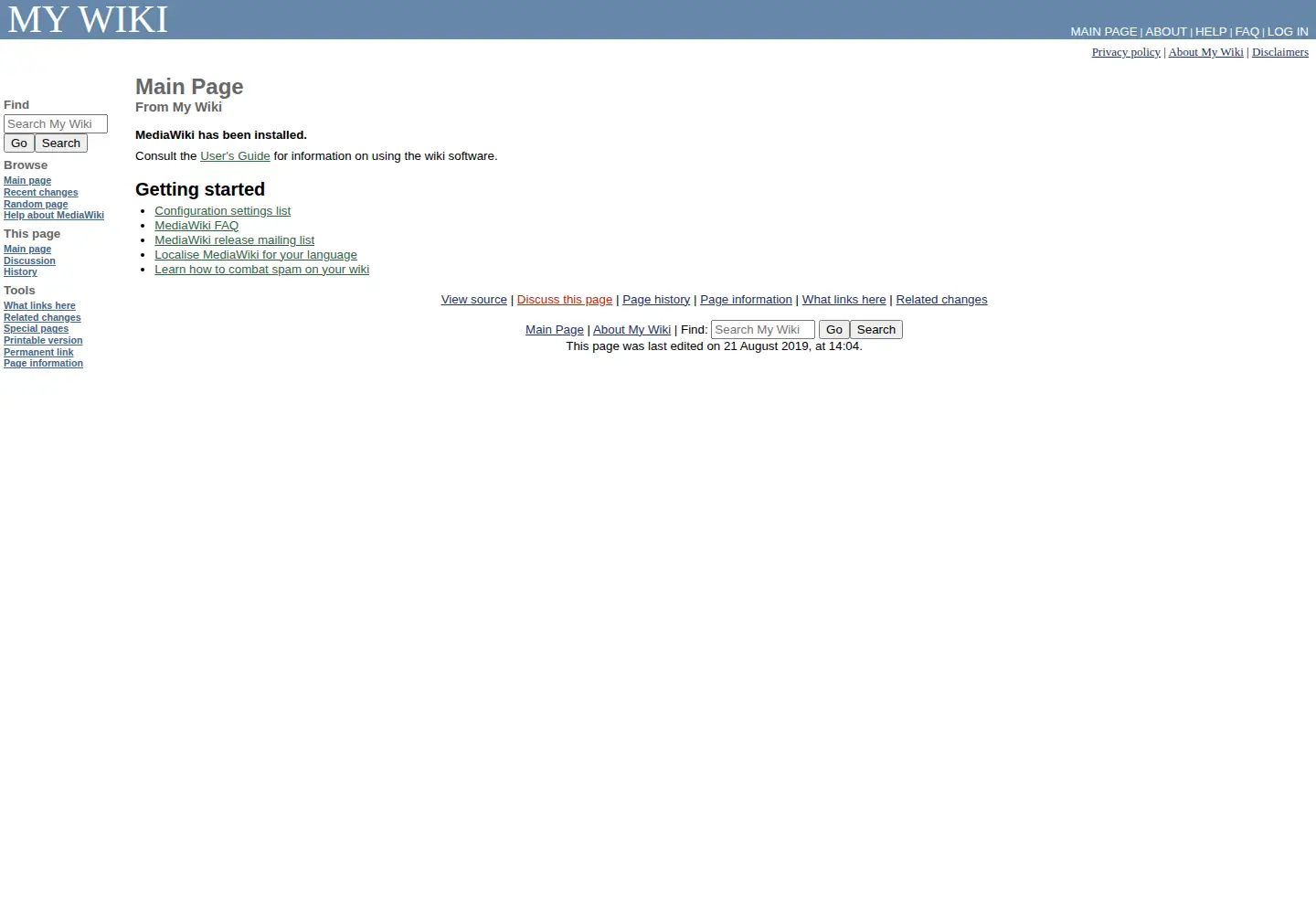
Task: Click the red Discuss this page link
Action: pos(565,300)
